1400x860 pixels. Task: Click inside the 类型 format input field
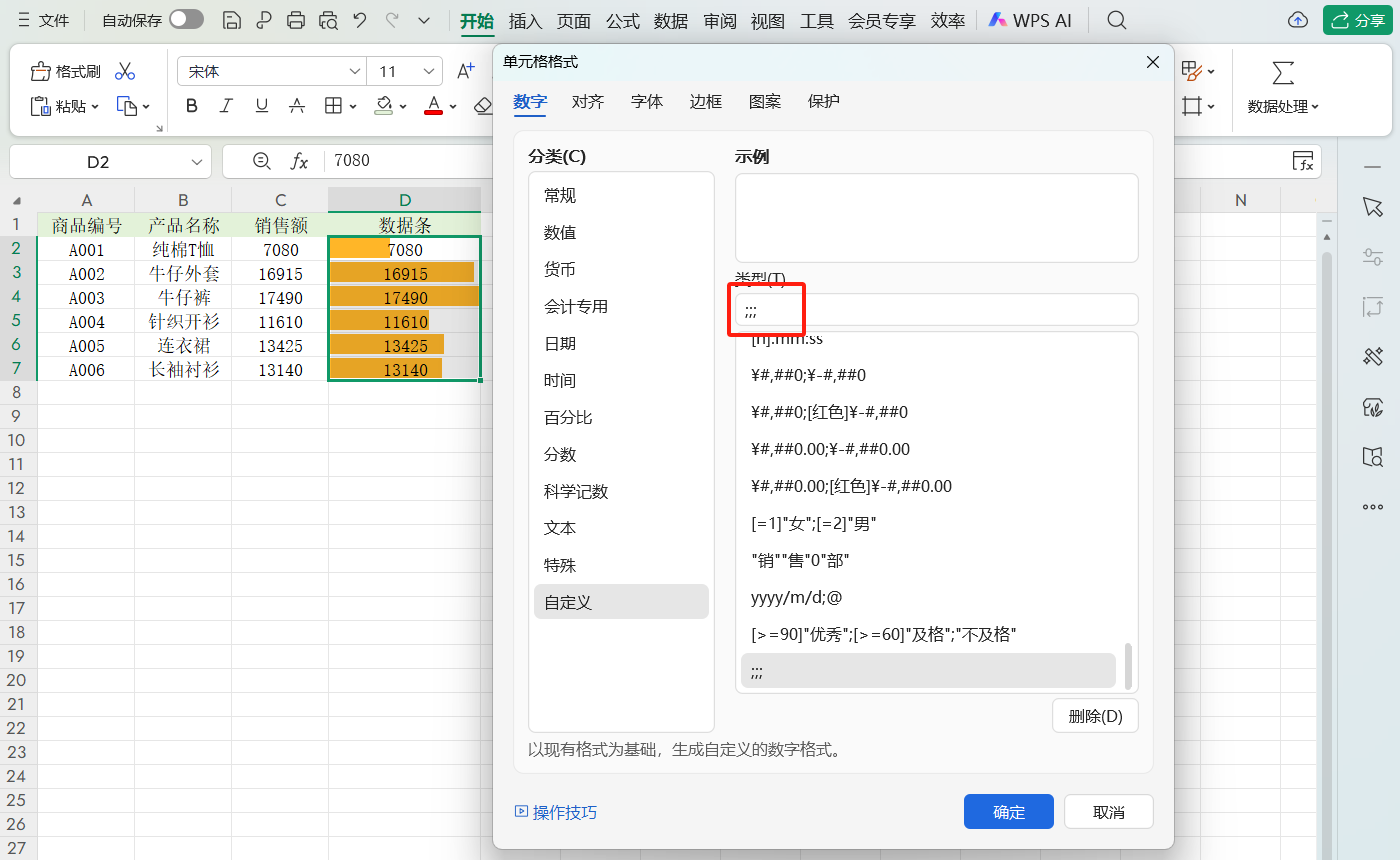click(900, 310)
